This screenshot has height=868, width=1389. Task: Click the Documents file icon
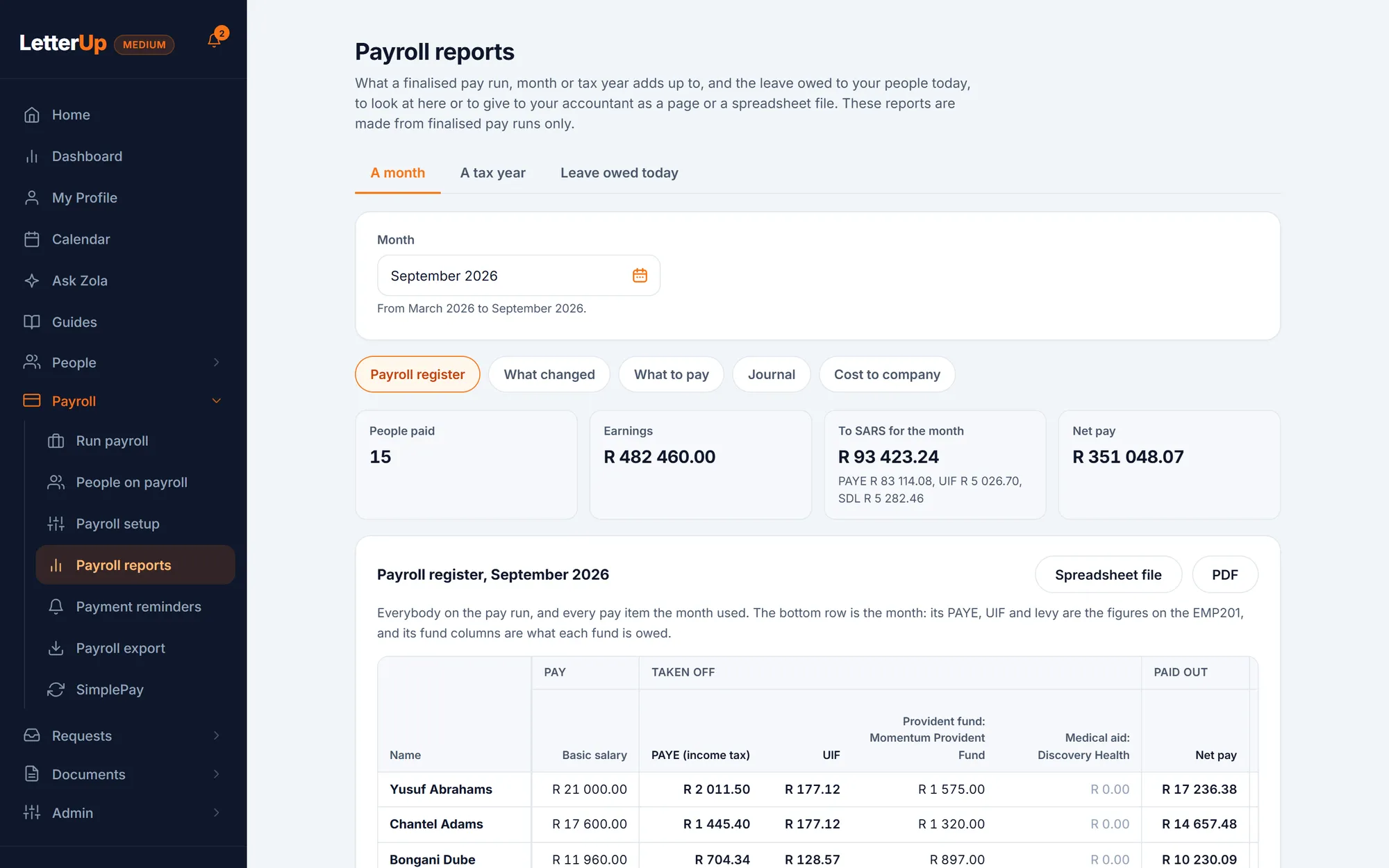[32, 774]
